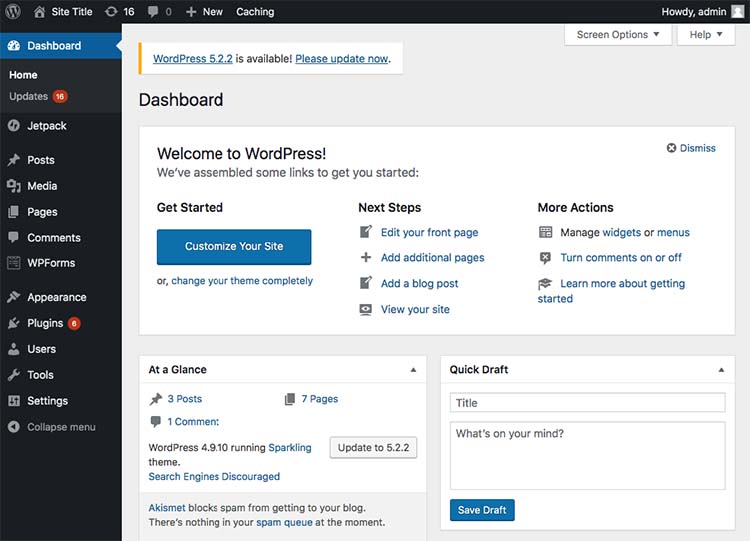
Task: Click the Customize Your Site button
Action: coord(234,246)
